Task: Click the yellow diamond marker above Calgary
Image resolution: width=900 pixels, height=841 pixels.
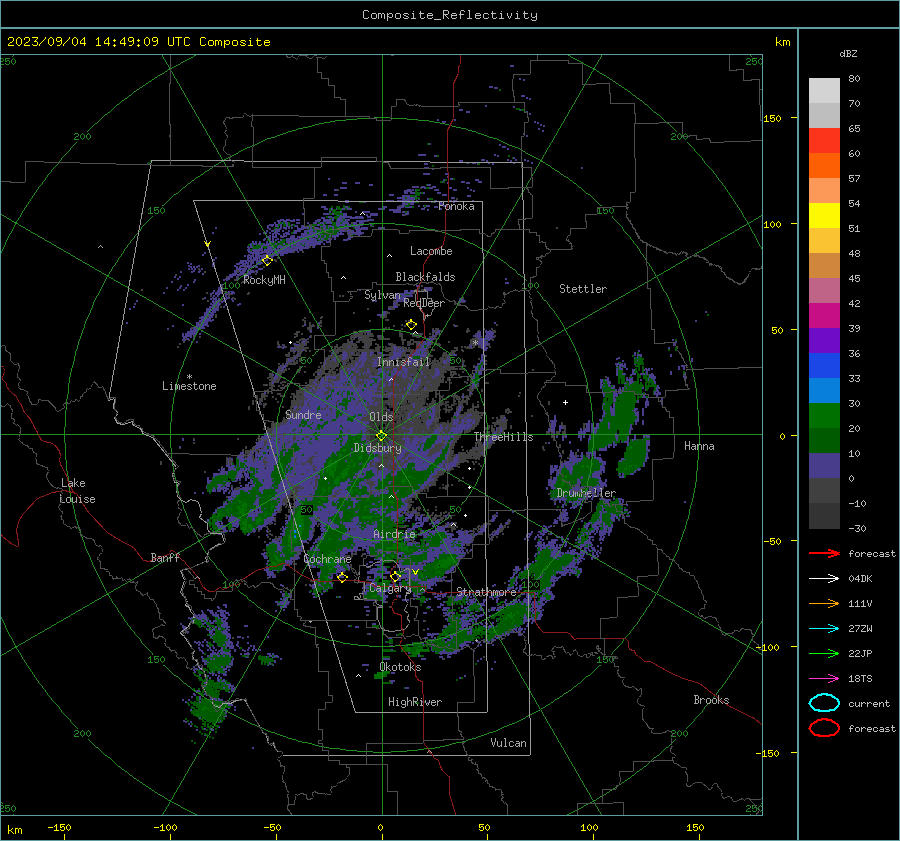Action: coord(395,576)
